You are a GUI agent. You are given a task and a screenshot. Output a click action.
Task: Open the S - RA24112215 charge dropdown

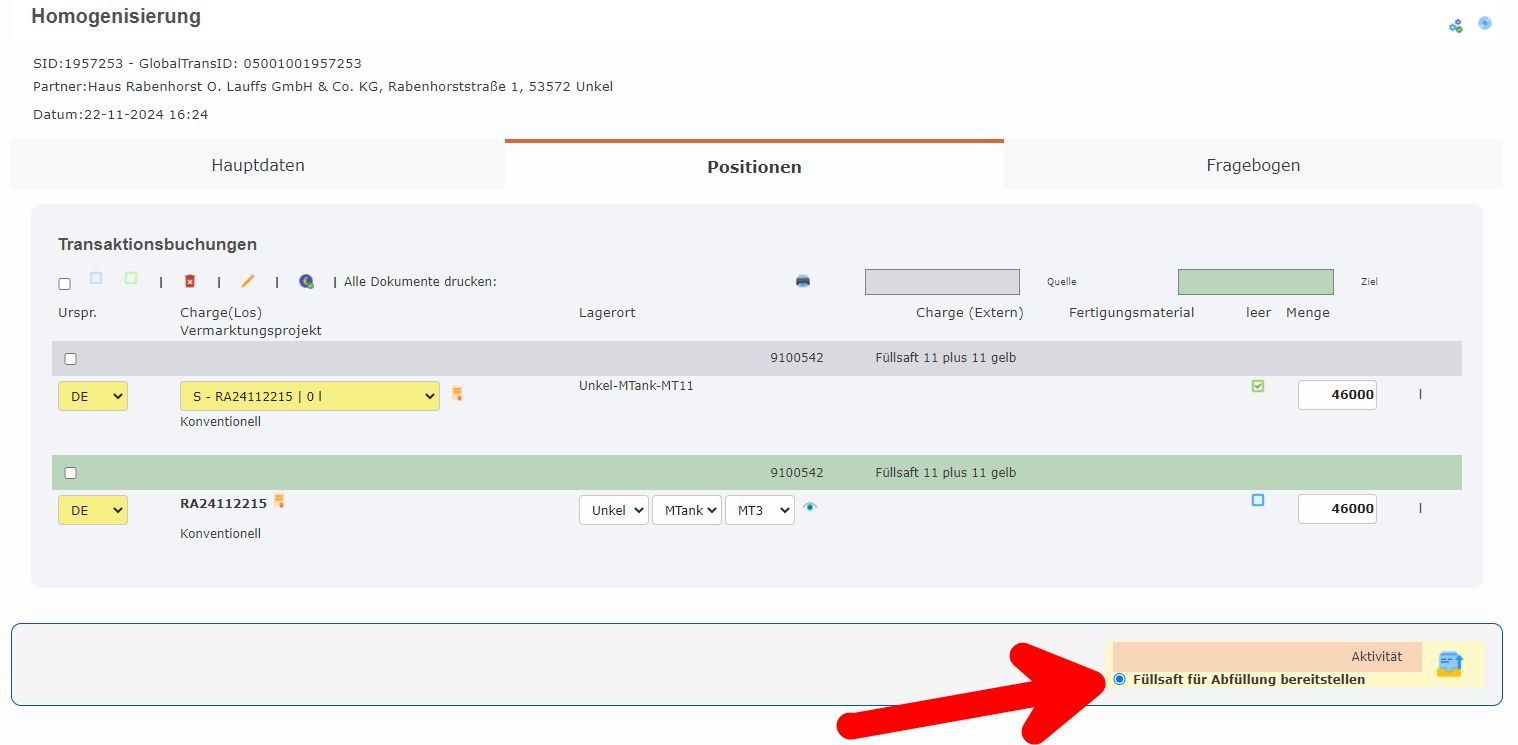(309, 395)
